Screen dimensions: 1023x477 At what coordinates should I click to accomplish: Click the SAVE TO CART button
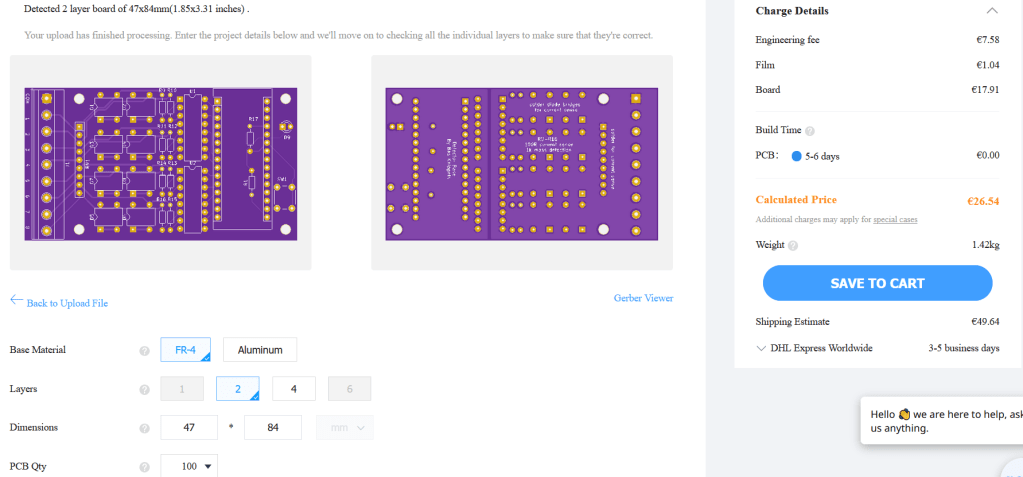(x=877, y=283)
